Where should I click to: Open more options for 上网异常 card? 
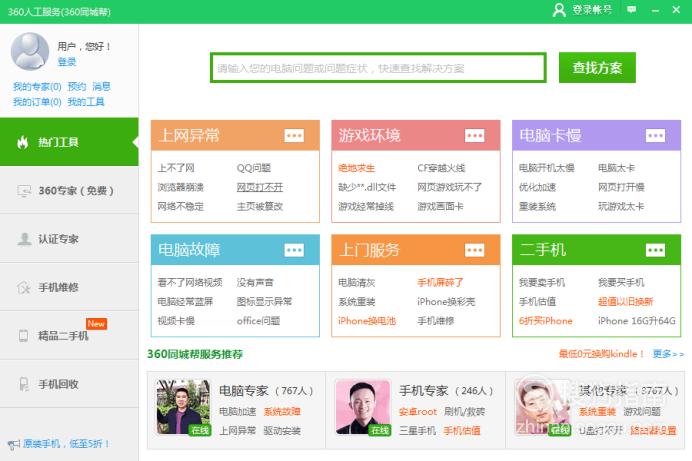point(294,135)
